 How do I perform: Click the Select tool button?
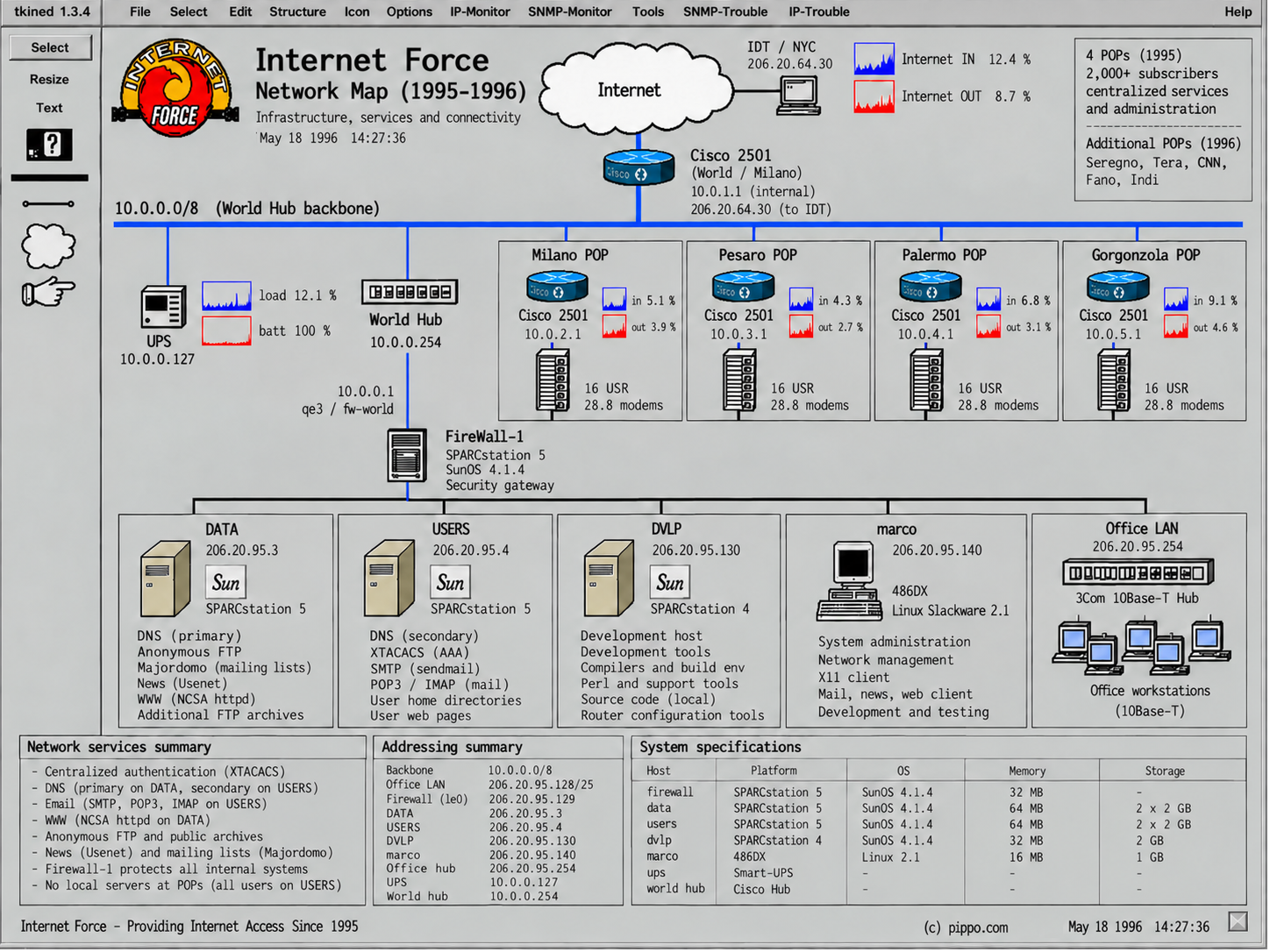[x=50, y=48]
